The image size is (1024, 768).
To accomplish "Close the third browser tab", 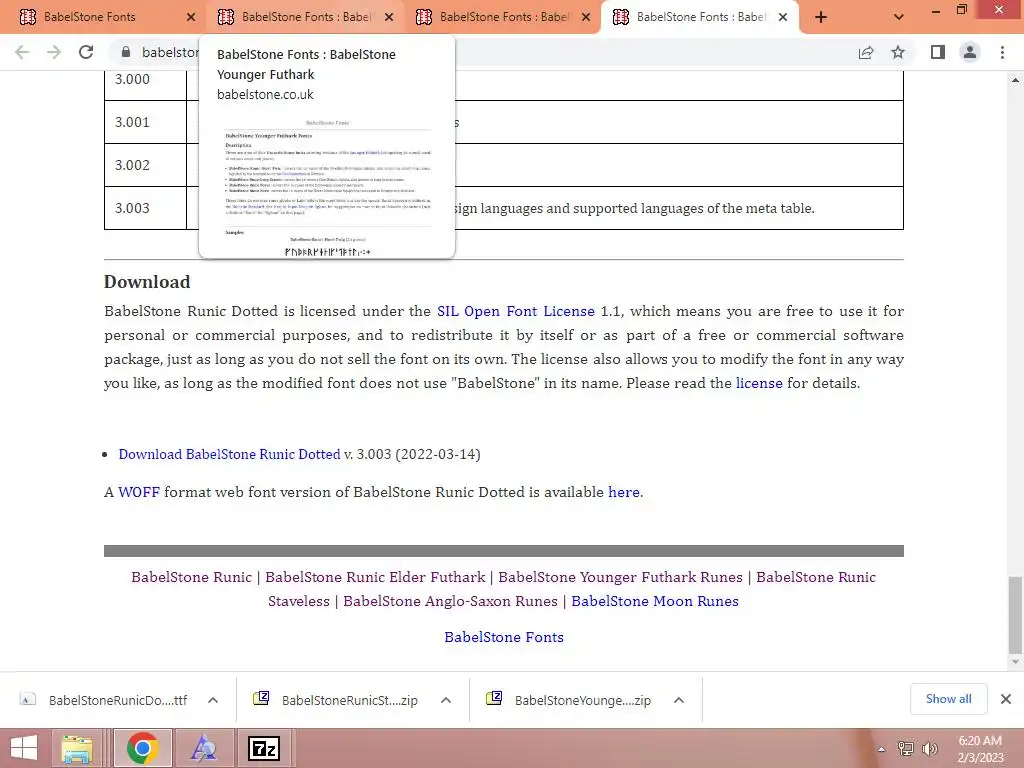I will tap(586, 17).
